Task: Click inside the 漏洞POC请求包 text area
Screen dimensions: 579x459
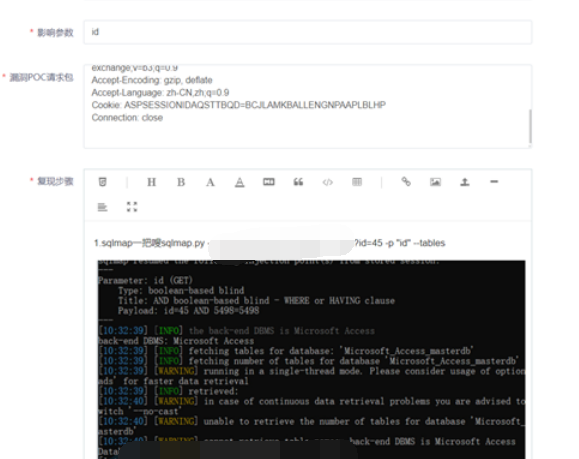Action: pos(308,107)
